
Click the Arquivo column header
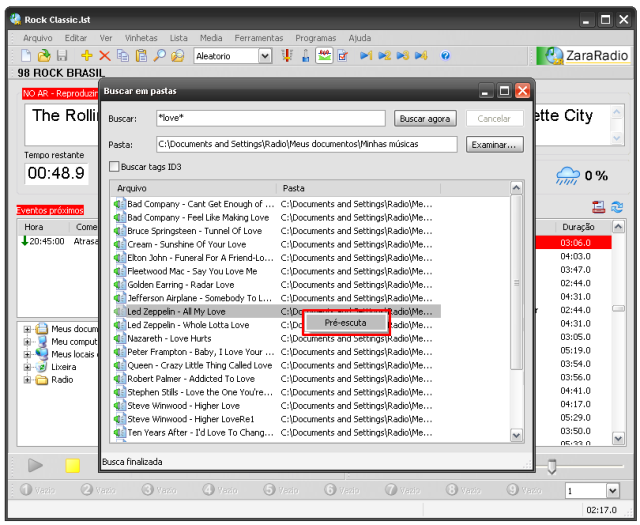(194, 188)
